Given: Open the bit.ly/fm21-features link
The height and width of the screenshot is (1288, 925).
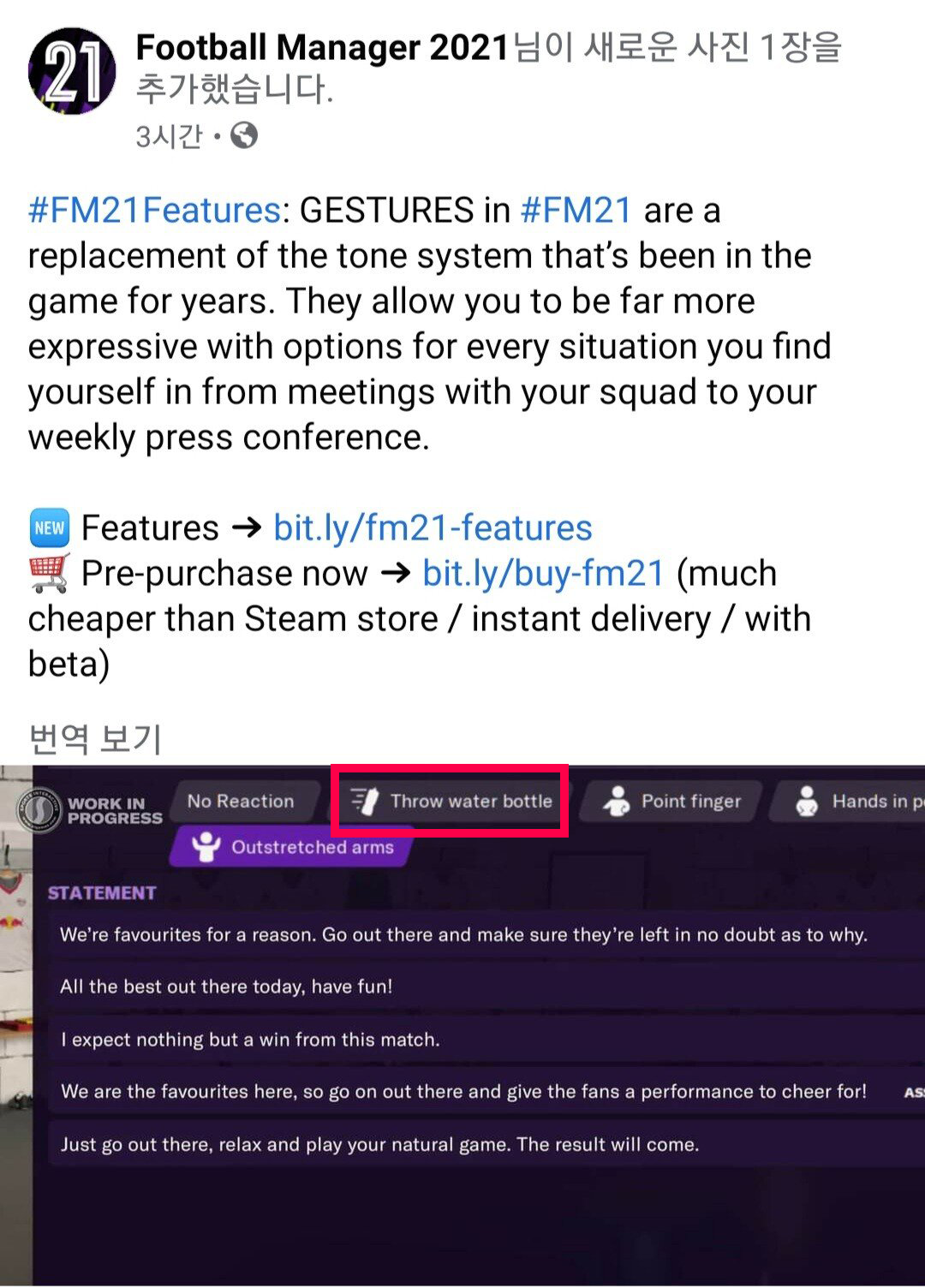Looking at the screenshot, I should 433,528.
